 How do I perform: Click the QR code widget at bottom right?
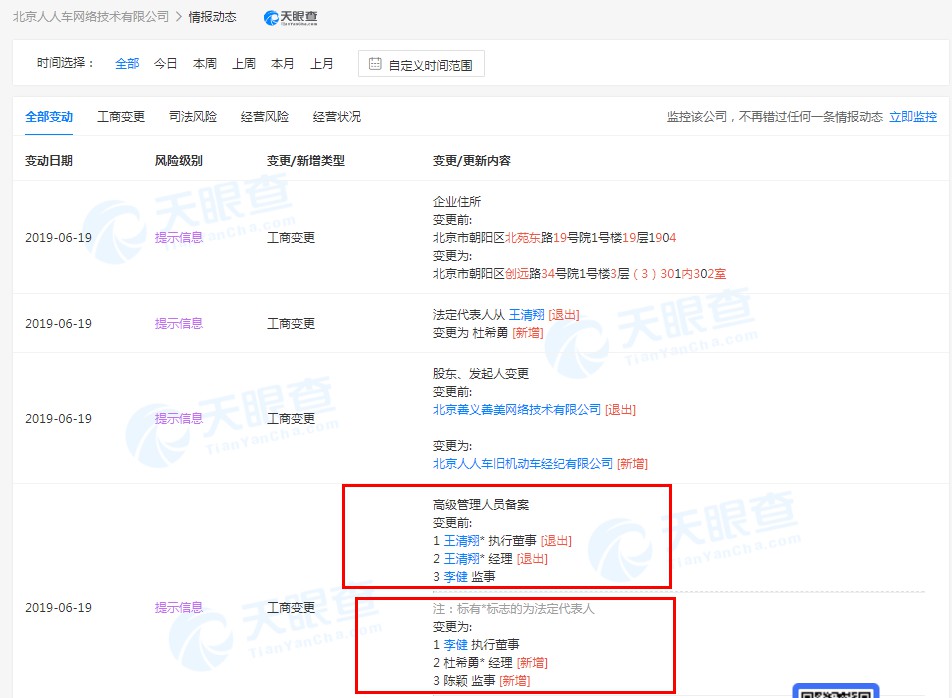pos(836,691)
